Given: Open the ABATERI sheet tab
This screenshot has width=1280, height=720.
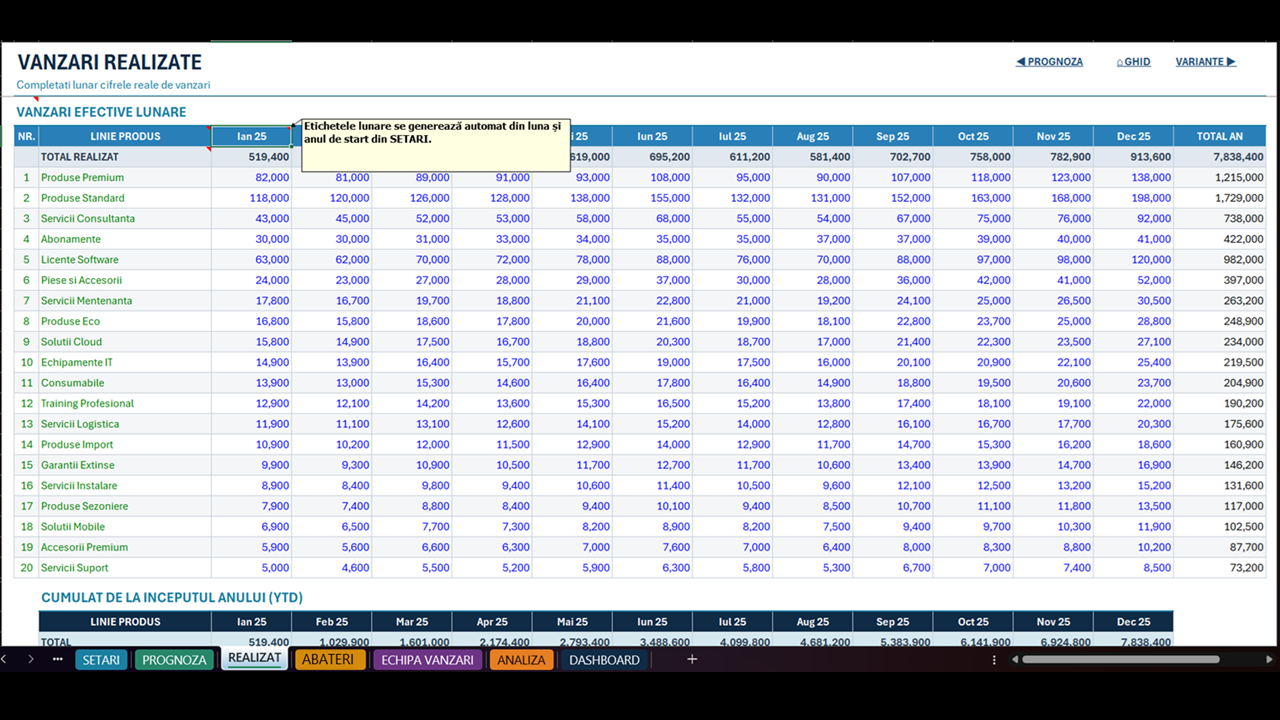Looking at the screenshot, I should tap(328, 660).
